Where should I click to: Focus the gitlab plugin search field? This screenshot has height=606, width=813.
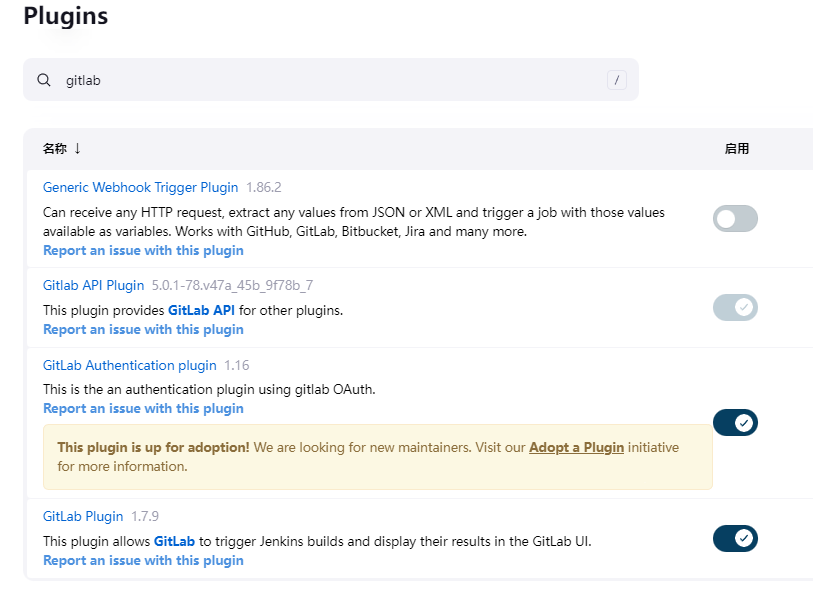pyautogui.click(x=330, y=80)
